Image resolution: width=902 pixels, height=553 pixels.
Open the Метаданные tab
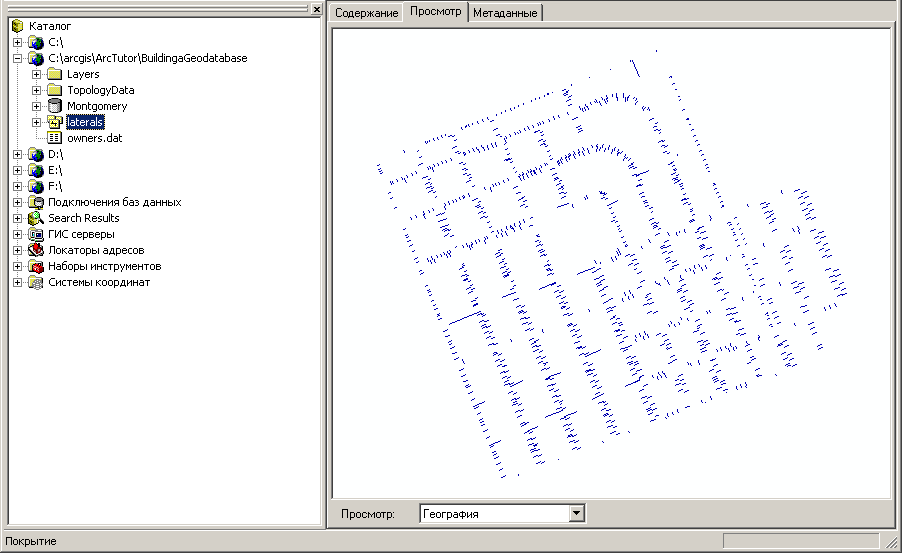coord(505,13)
